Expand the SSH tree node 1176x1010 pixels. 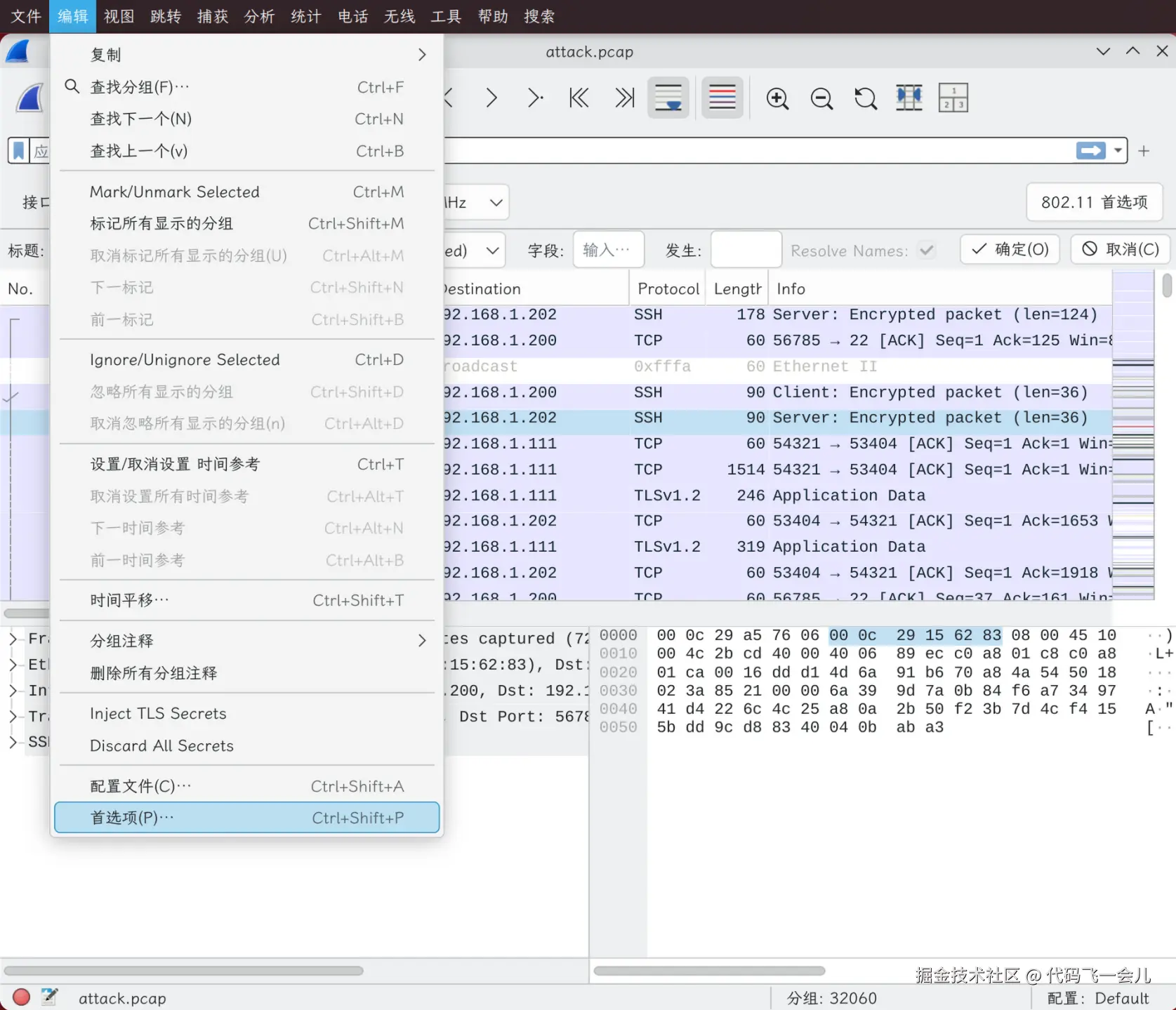pos(13,742)
